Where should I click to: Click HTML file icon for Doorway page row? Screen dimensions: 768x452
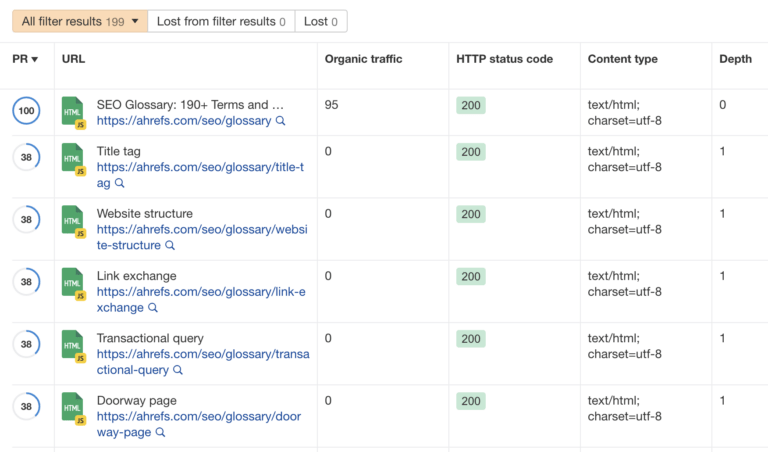73,408
